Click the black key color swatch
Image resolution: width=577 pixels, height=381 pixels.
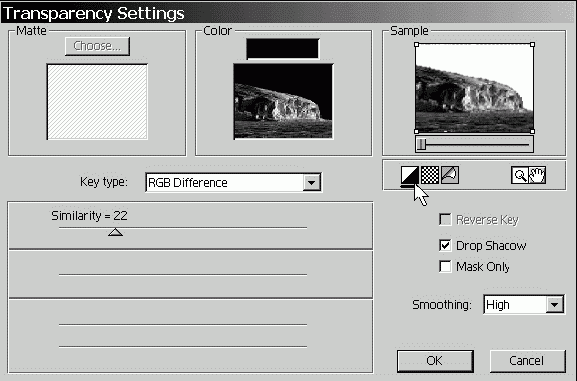283,49
